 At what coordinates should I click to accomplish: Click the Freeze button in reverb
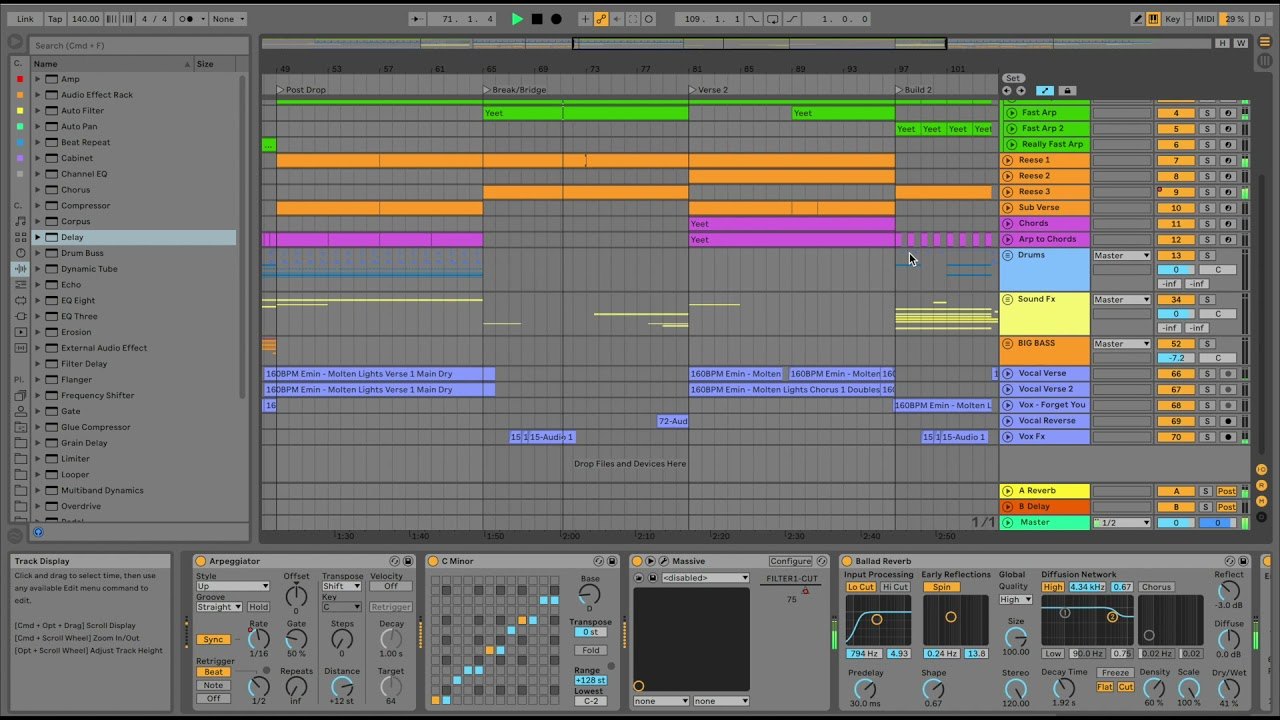coord(1116,673)
